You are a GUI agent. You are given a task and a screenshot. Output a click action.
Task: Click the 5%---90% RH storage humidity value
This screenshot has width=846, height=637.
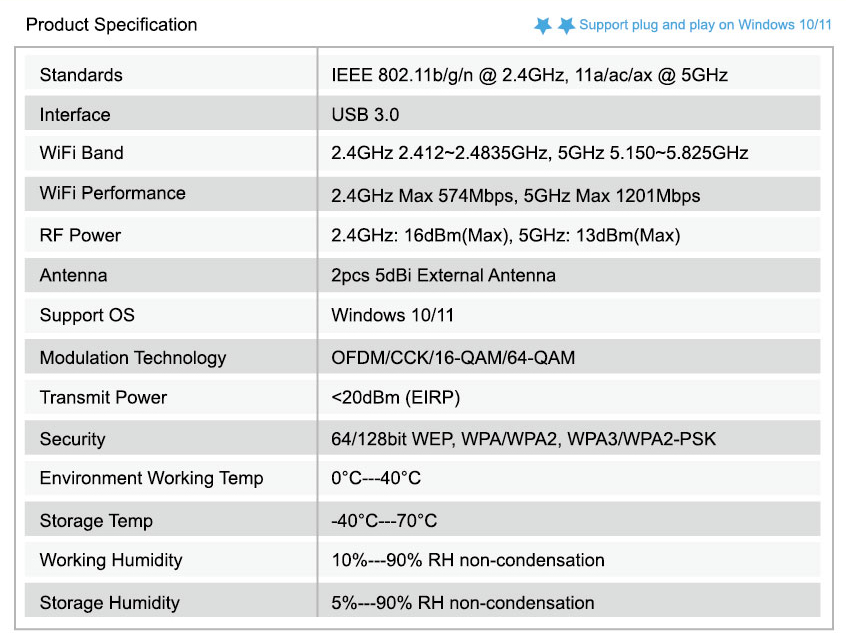tap(463, 603)
